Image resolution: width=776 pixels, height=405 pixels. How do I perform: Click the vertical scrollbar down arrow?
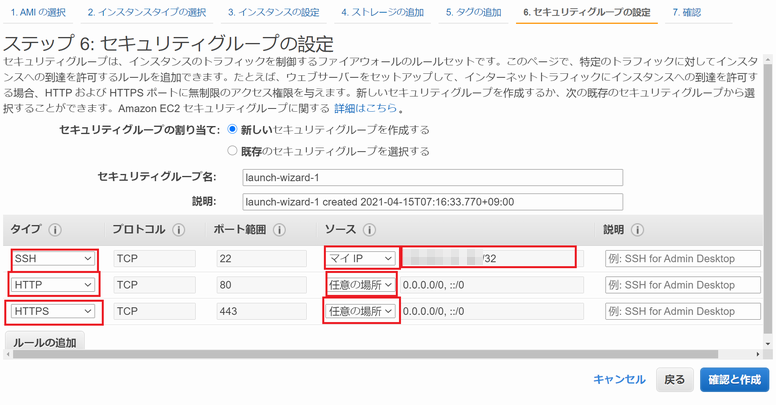click(768, 344)
